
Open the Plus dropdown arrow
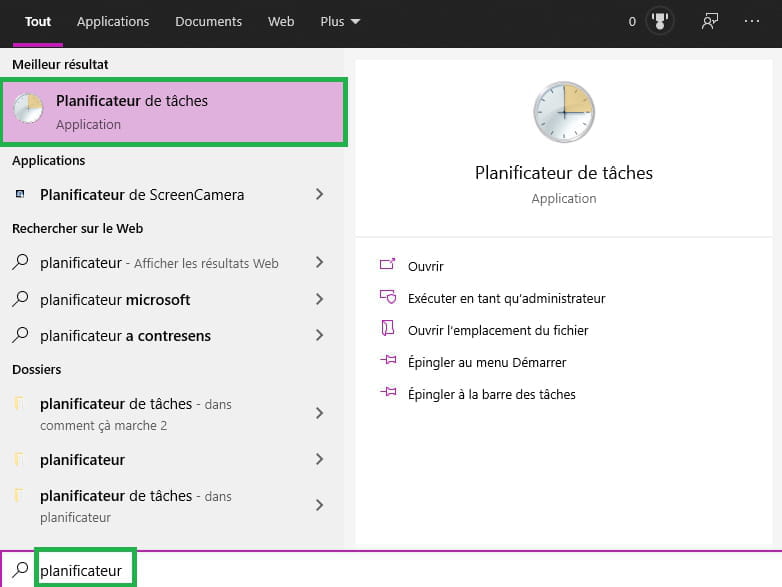(355, 22)
